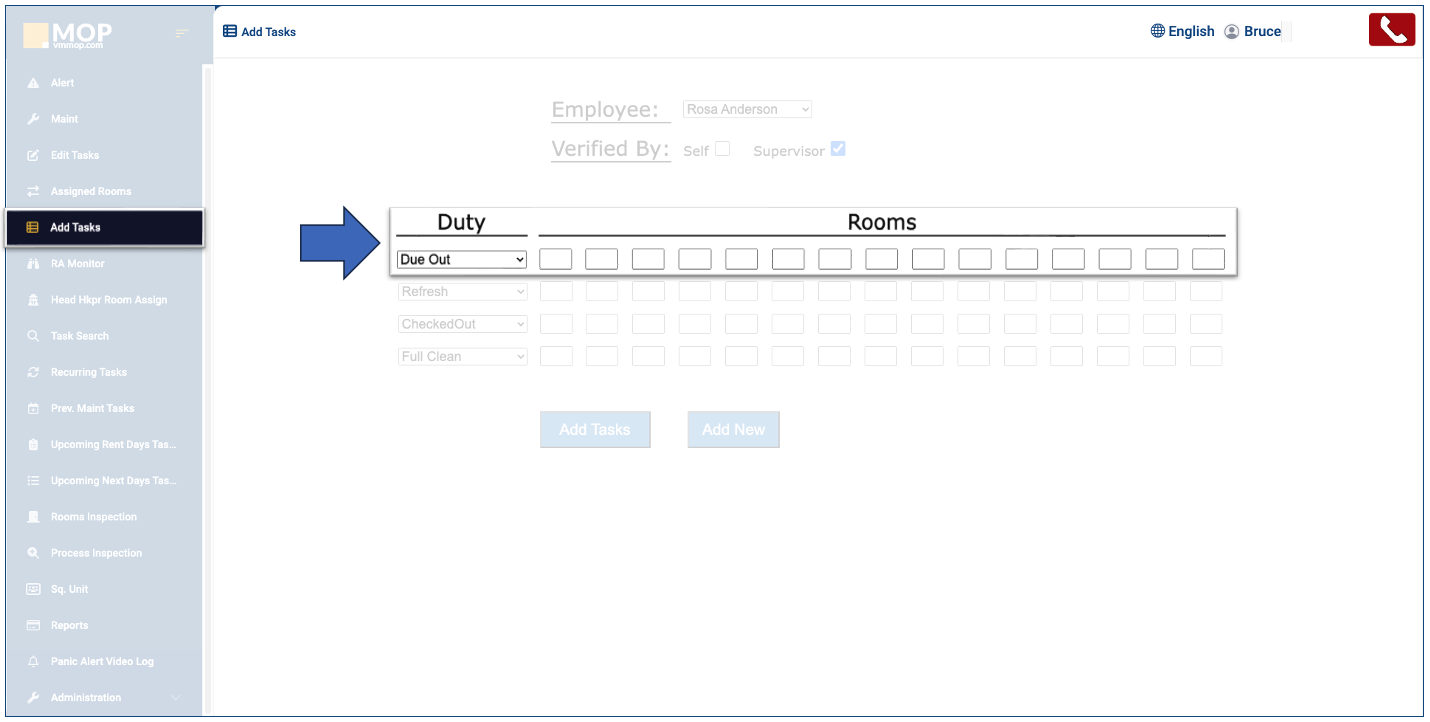Screen dimensions: 1430x722
Task: Collapse sidebar using the menu toggle icon
Action: [x=181, y=34]
